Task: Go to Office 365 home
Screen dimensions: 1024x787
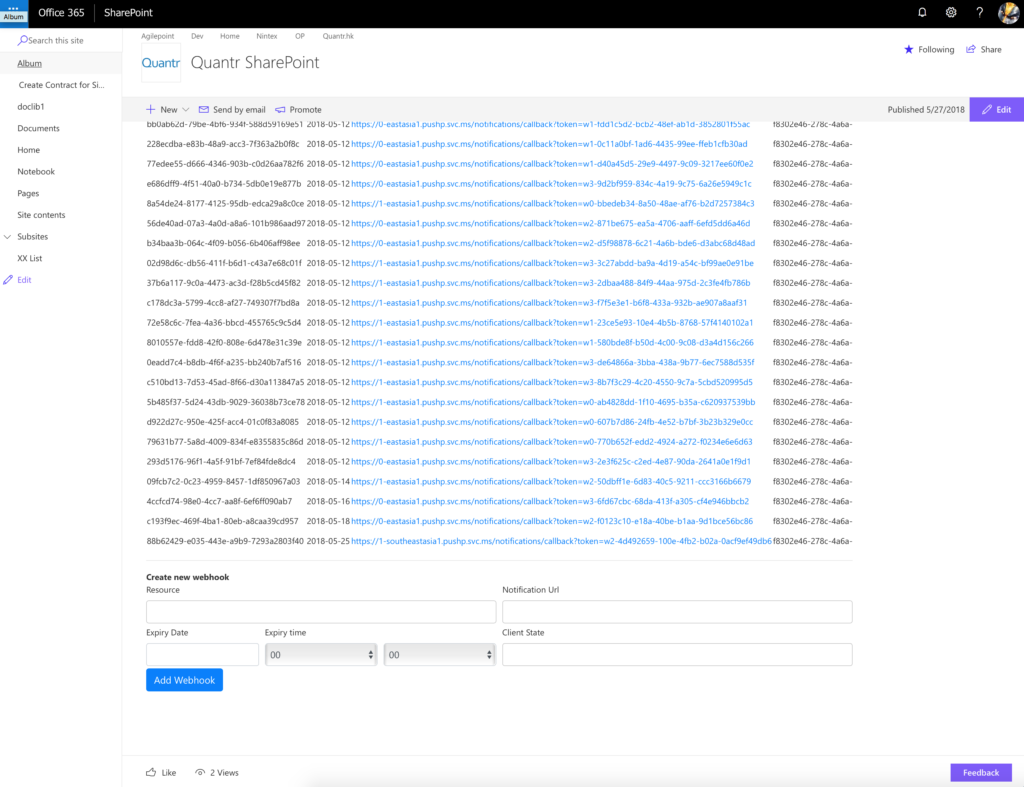Action: click(x=61, y=13)
